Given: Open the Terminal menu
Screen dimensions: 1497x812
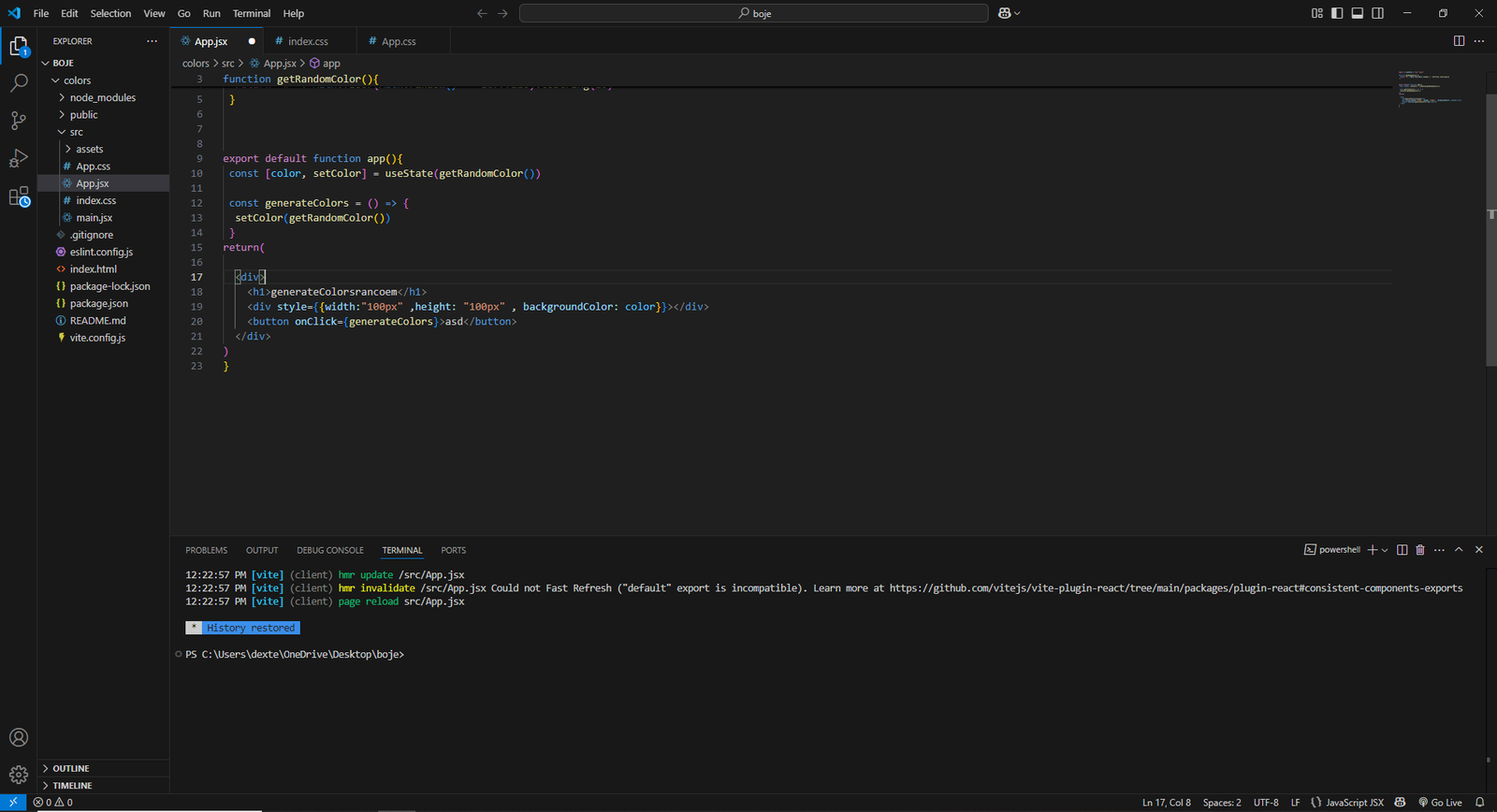Looking at the screenshot, I should point(251,13).
